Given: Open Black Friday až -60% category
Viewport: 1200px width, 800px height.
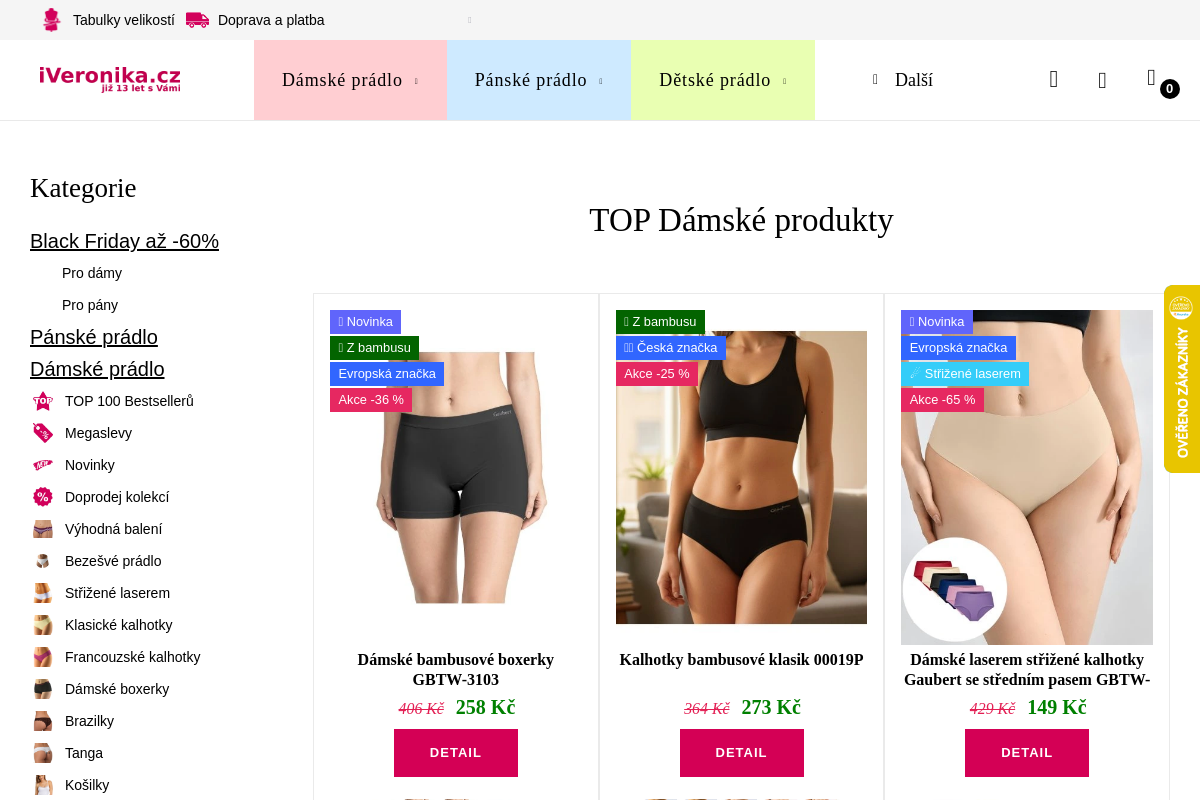Looking at the screenshot, I should pyautogui.click(x=124, y=241).
